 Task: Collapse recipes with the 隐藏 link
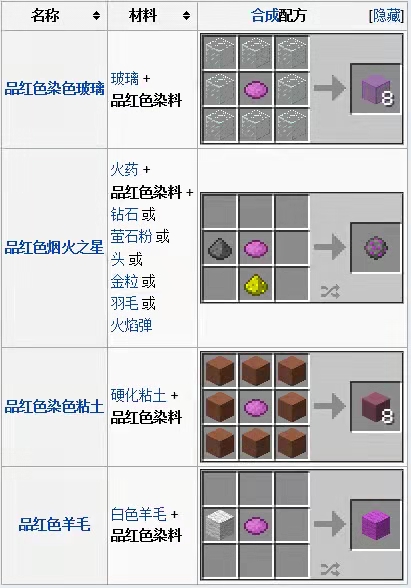386,16
